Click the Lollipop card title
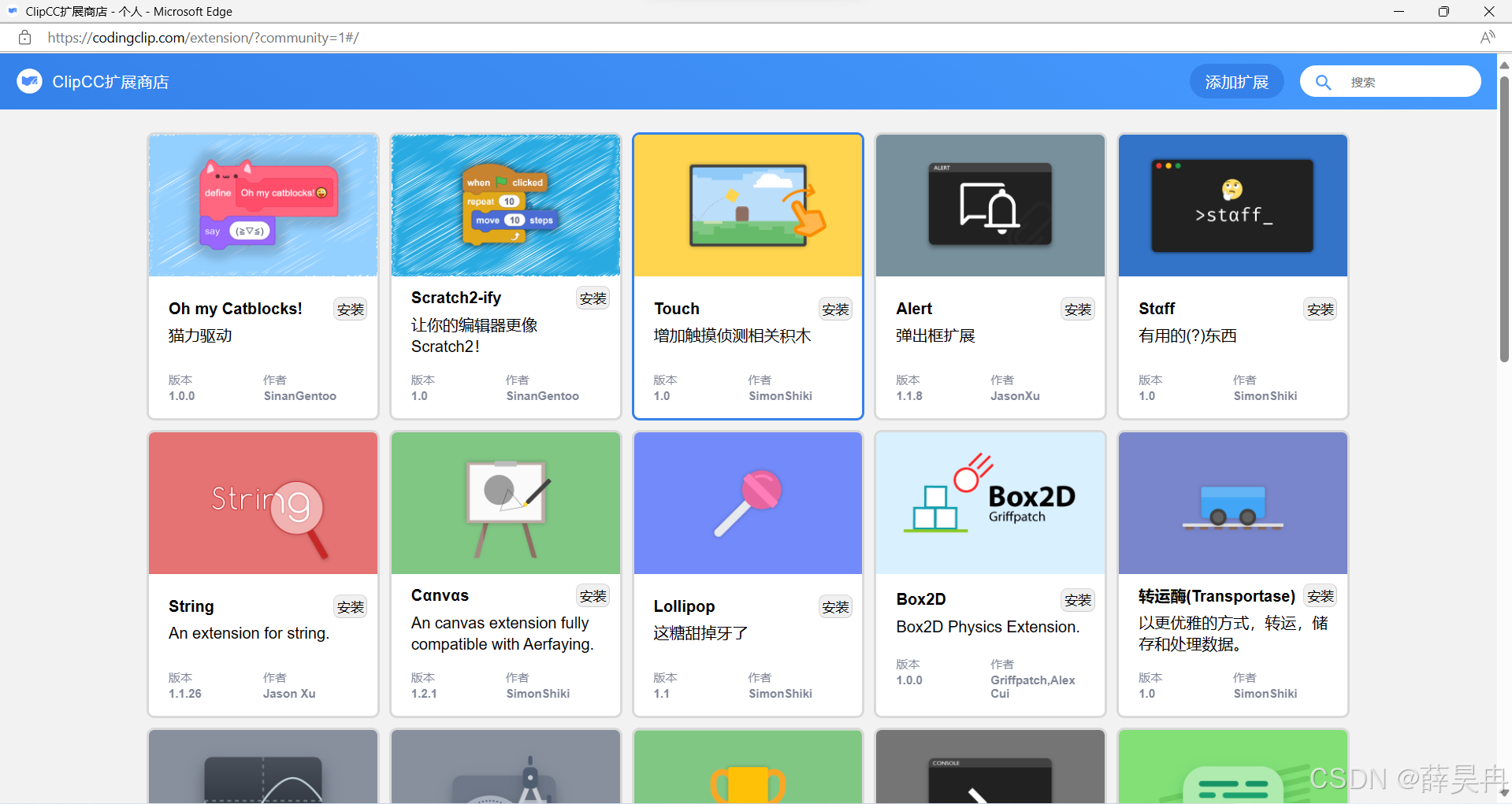 (x=685, y=606)
